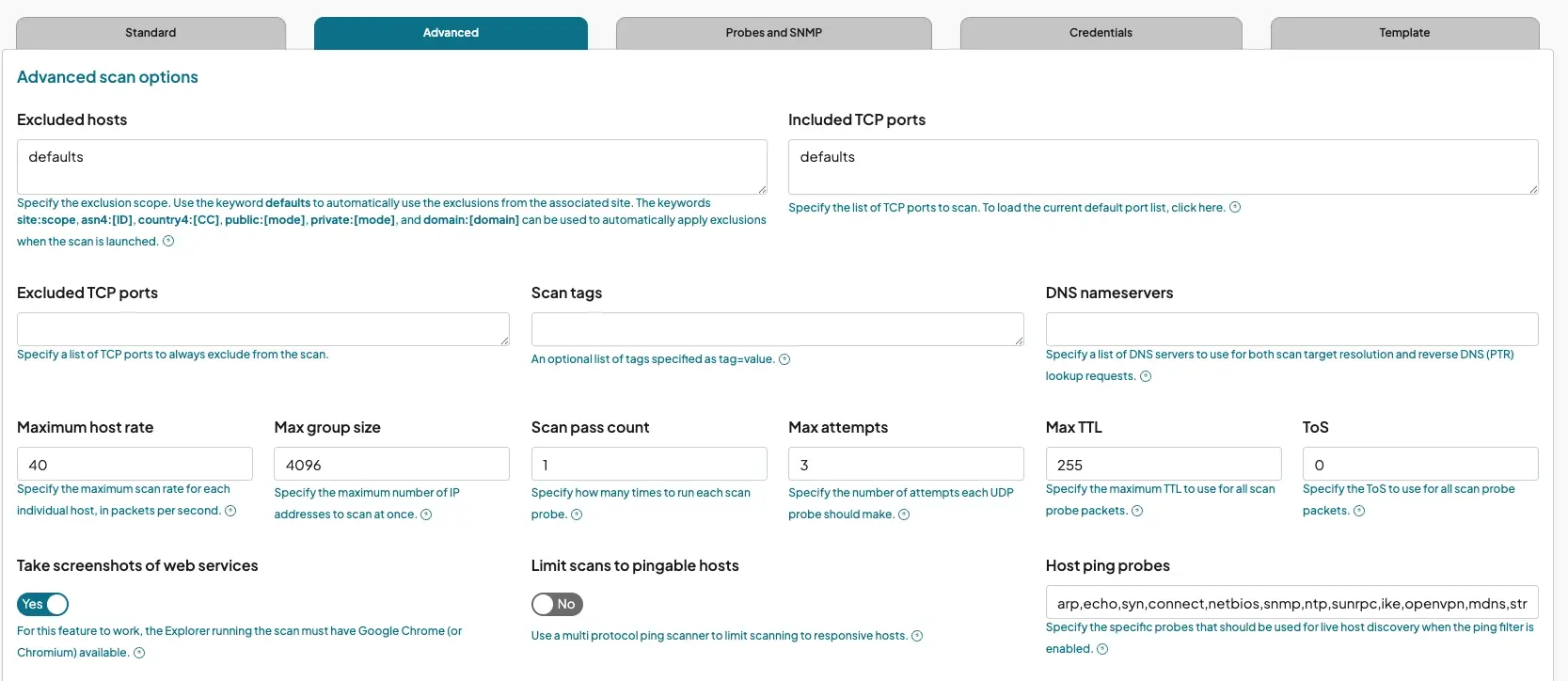
Task: Focus the Host ping probes input field
Action: click(x=1291, y=603)
